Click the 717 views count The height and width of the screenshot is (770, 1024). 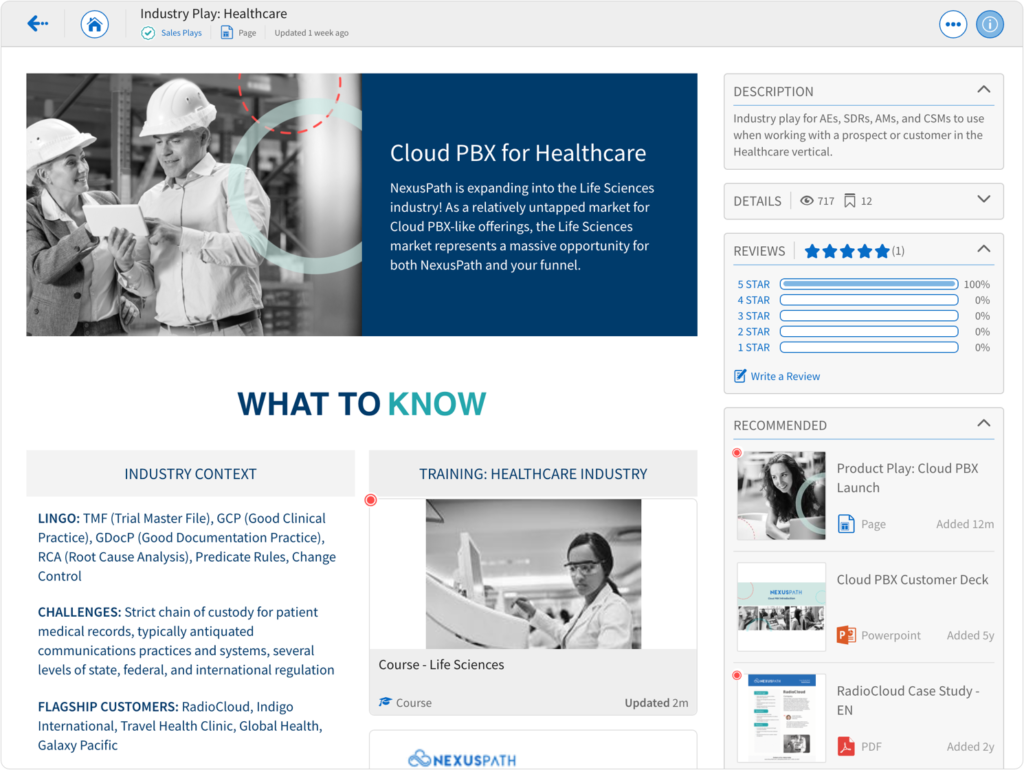[x=826, y=201]
